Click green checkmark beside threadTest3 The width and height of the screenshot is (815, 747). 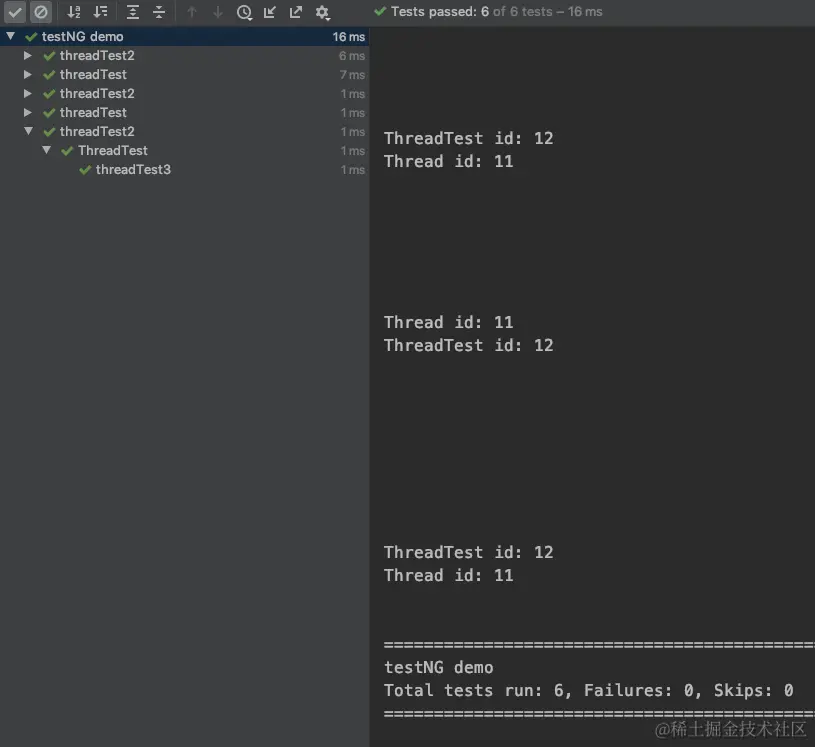coord(85,169)
